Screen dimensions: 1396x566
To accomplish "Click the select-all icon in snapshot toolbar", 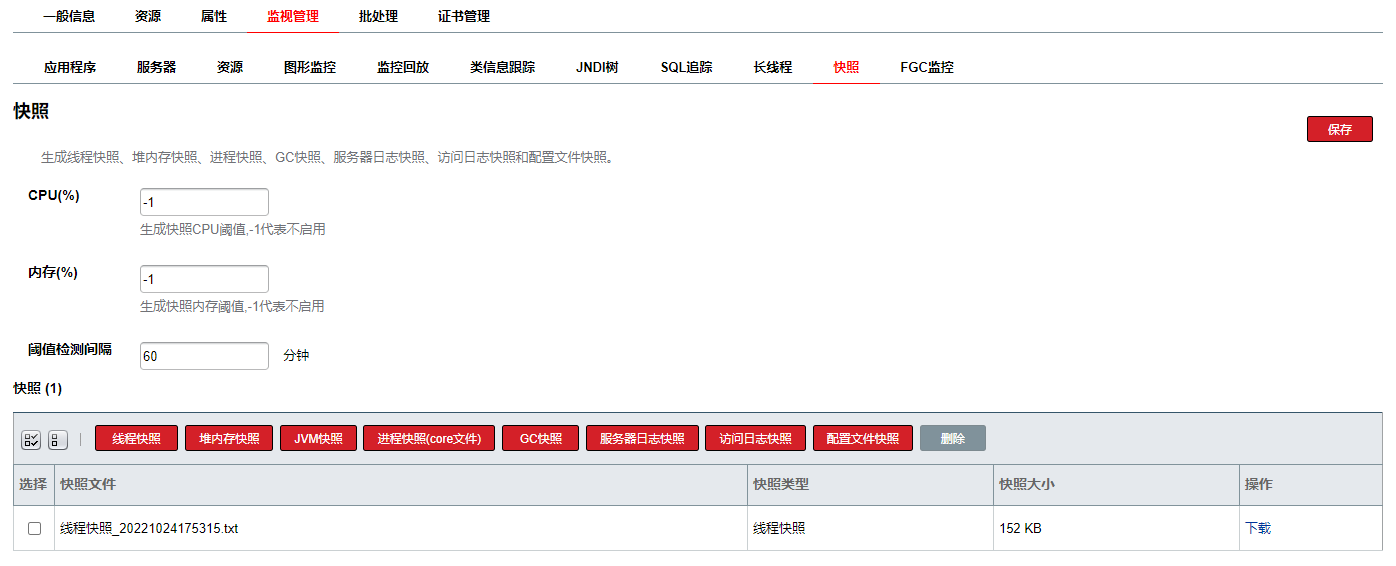I will pos(31,440).
